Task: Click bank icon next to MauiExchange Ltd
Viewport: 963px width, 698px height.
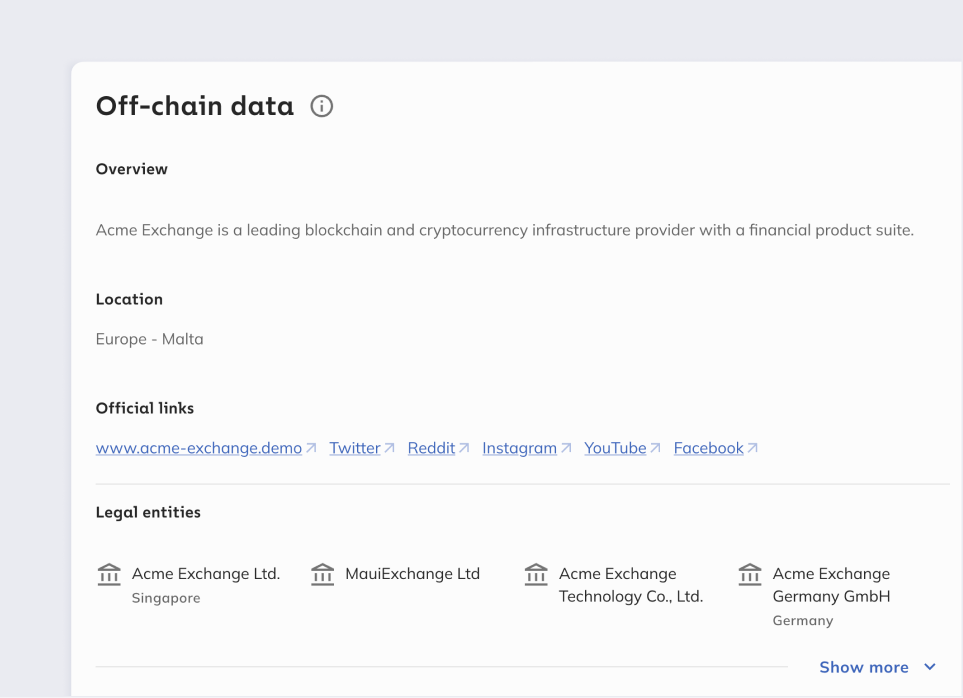Action: coord(322,575)
